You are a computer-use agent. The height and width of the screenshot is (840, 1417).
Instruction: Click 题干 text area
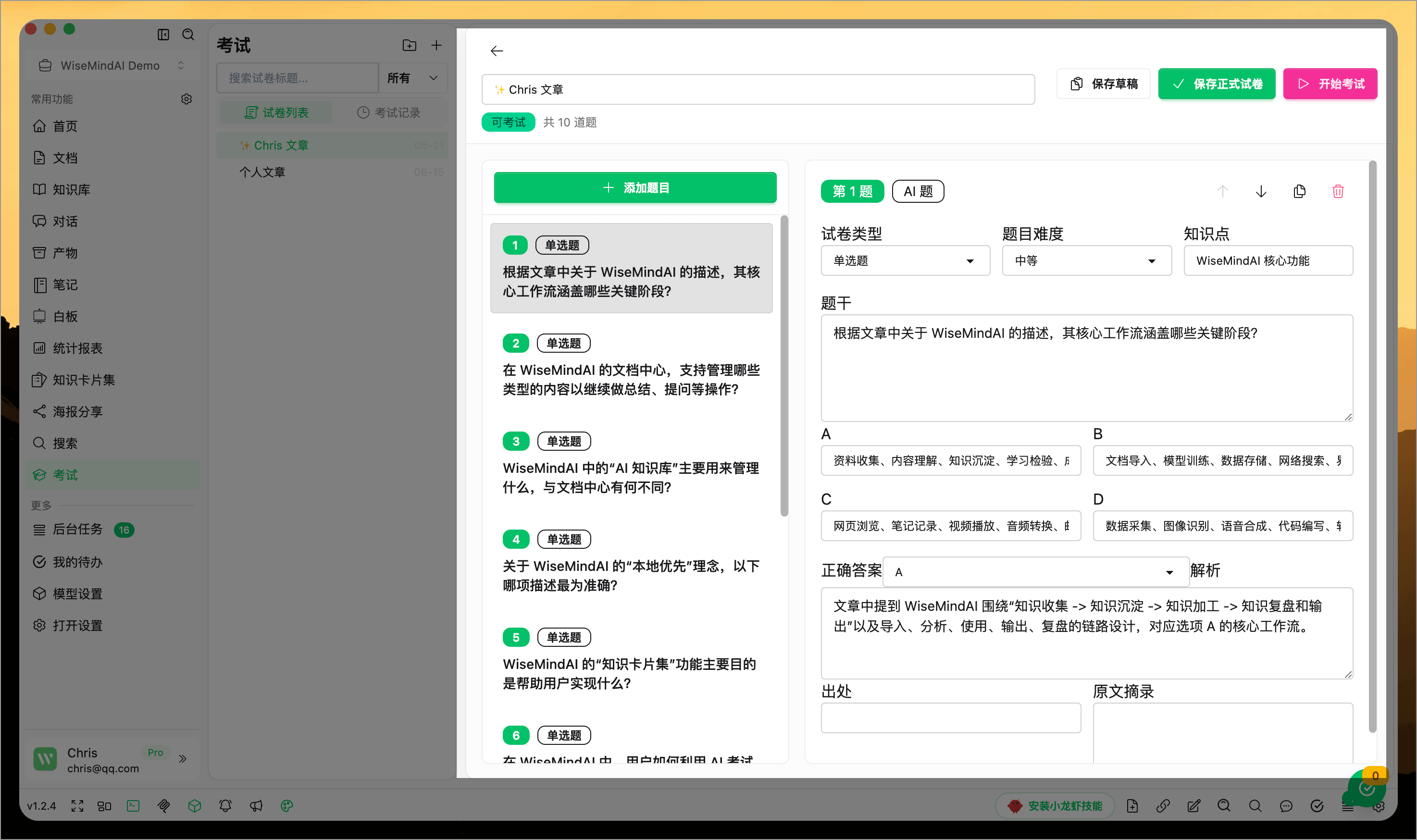coord(1087,368)
